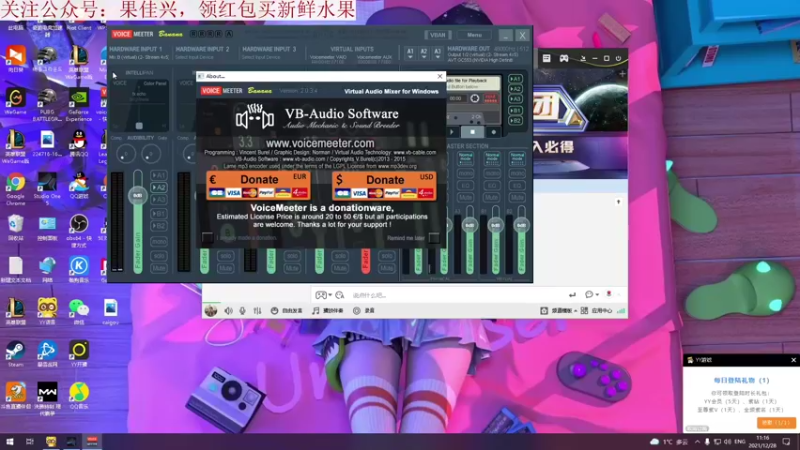Adjust the B2 master fader gain knob
The width and height of the screenshot is (800, 450).
521,225
